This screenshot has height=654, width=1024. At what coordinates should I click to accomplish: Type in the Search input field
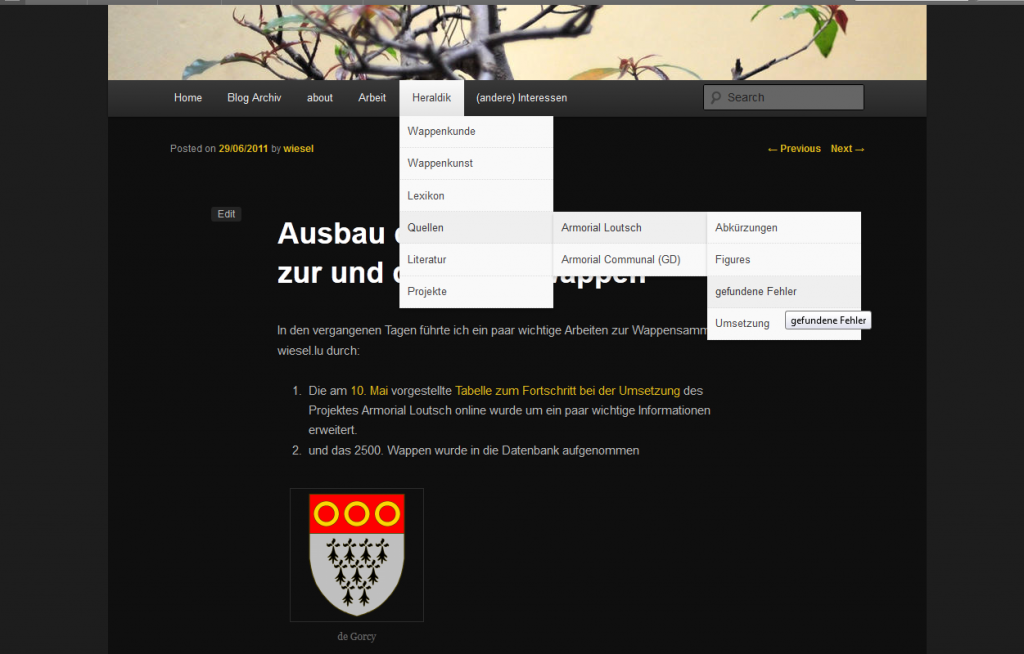[x=791, y=98]
